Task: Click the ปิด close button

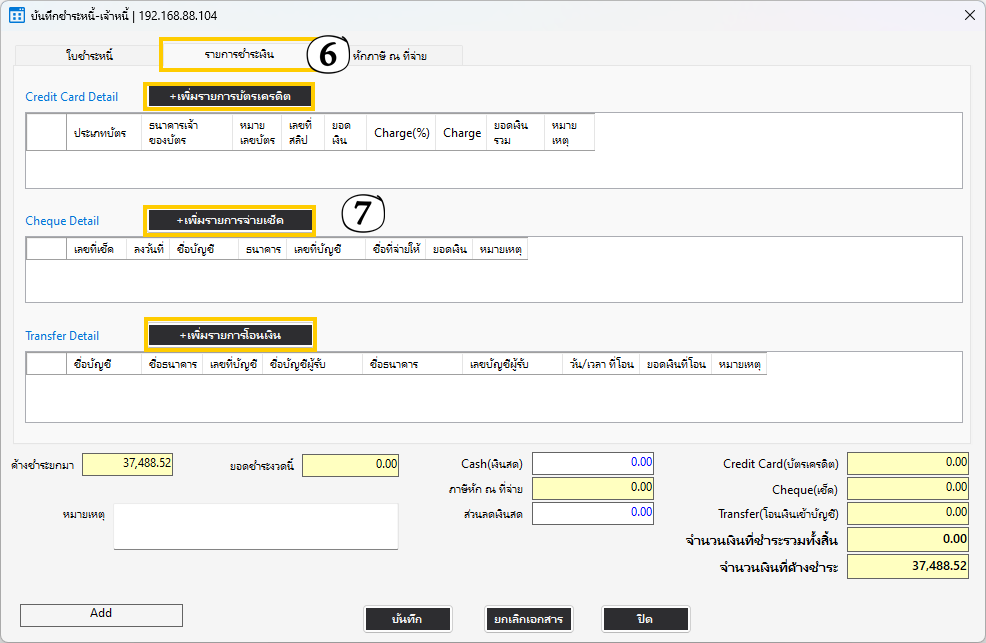Action: point(645,619)
